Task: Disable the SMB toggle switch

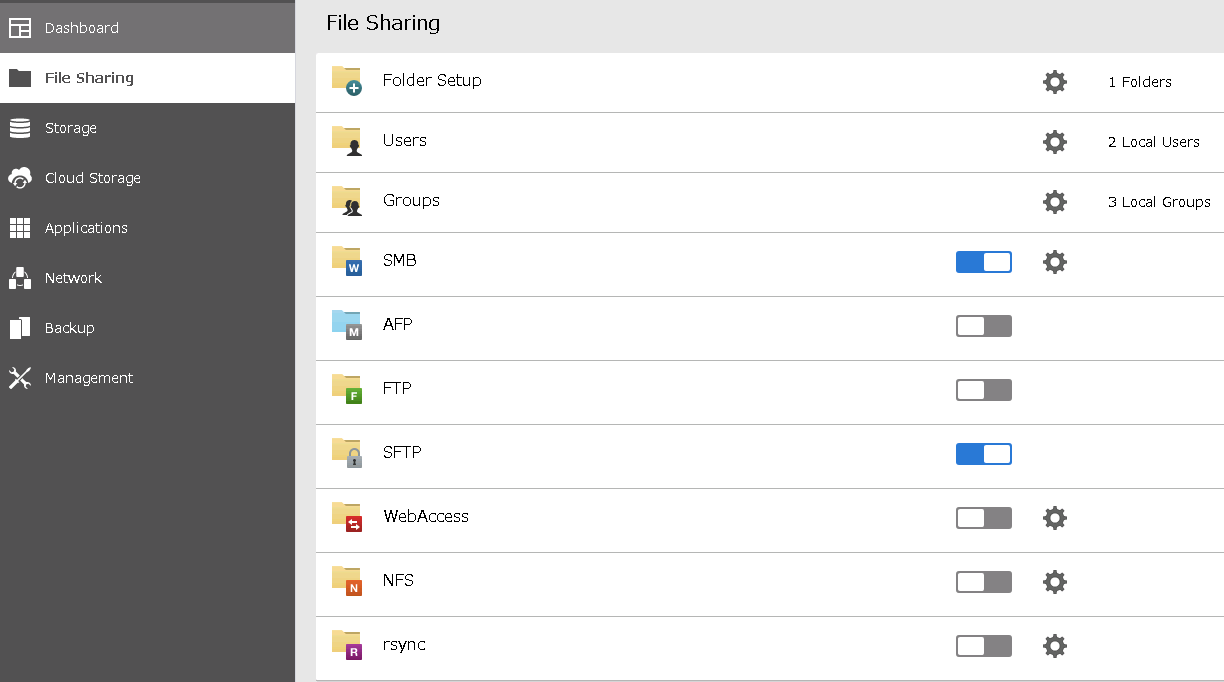Action: (x=983, y=262)
